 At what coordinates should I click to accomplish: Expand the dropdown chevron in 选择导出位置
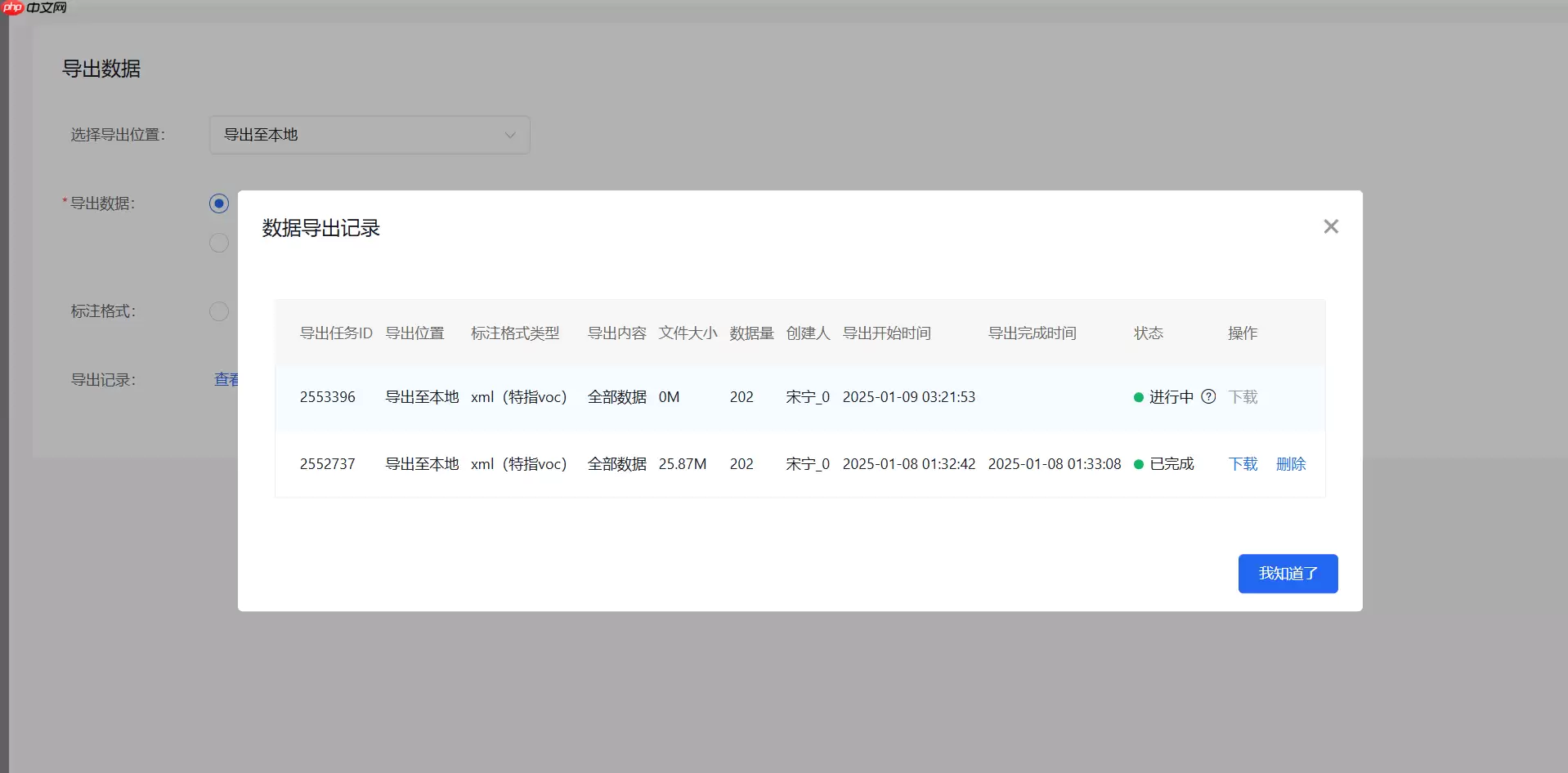510,136
